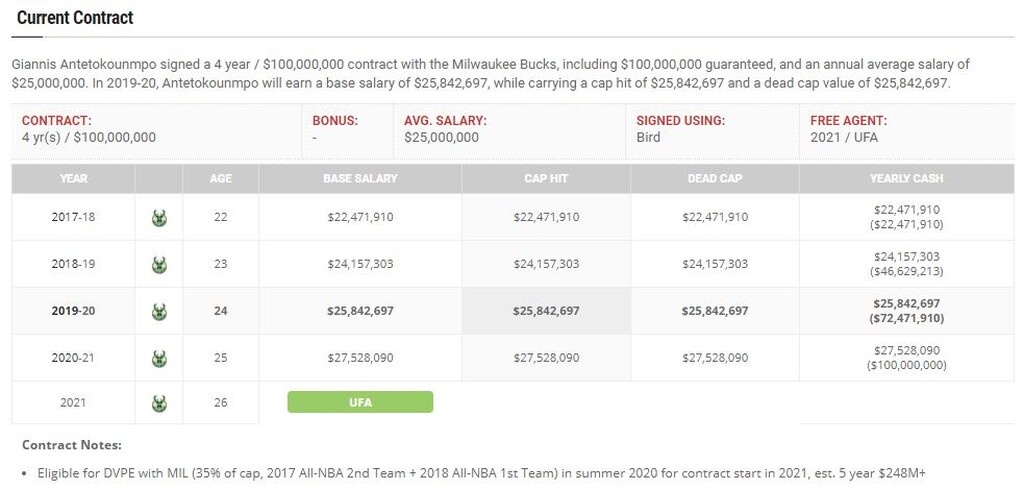The image size is (1024, 490).
Task: Click the AGE column header
Action: (221, 179)
